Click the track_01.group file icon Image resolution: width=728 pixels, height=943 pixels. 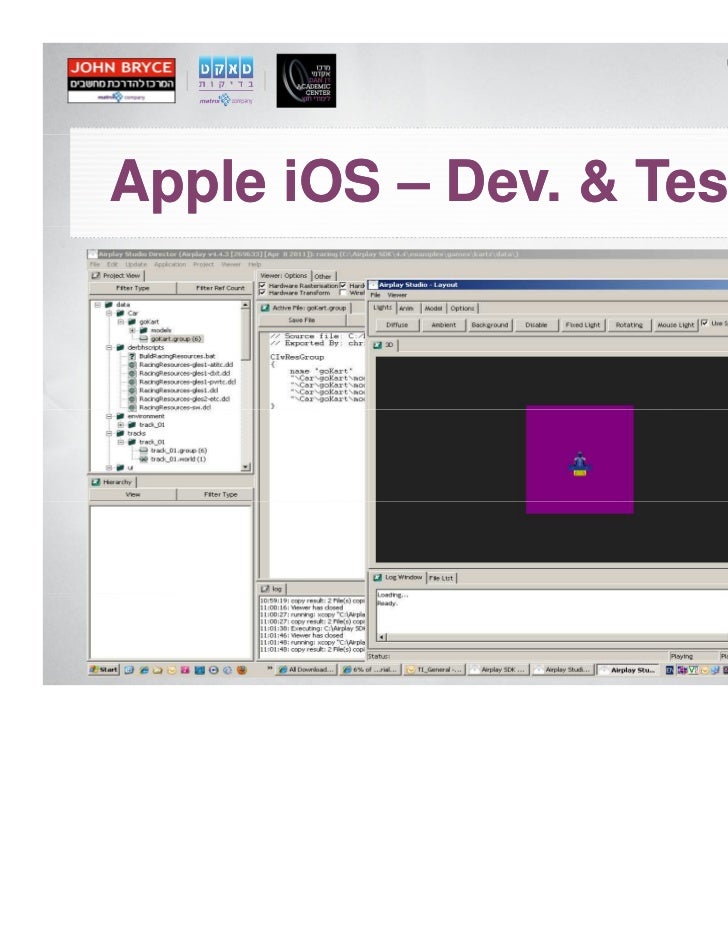coord(144,450)
